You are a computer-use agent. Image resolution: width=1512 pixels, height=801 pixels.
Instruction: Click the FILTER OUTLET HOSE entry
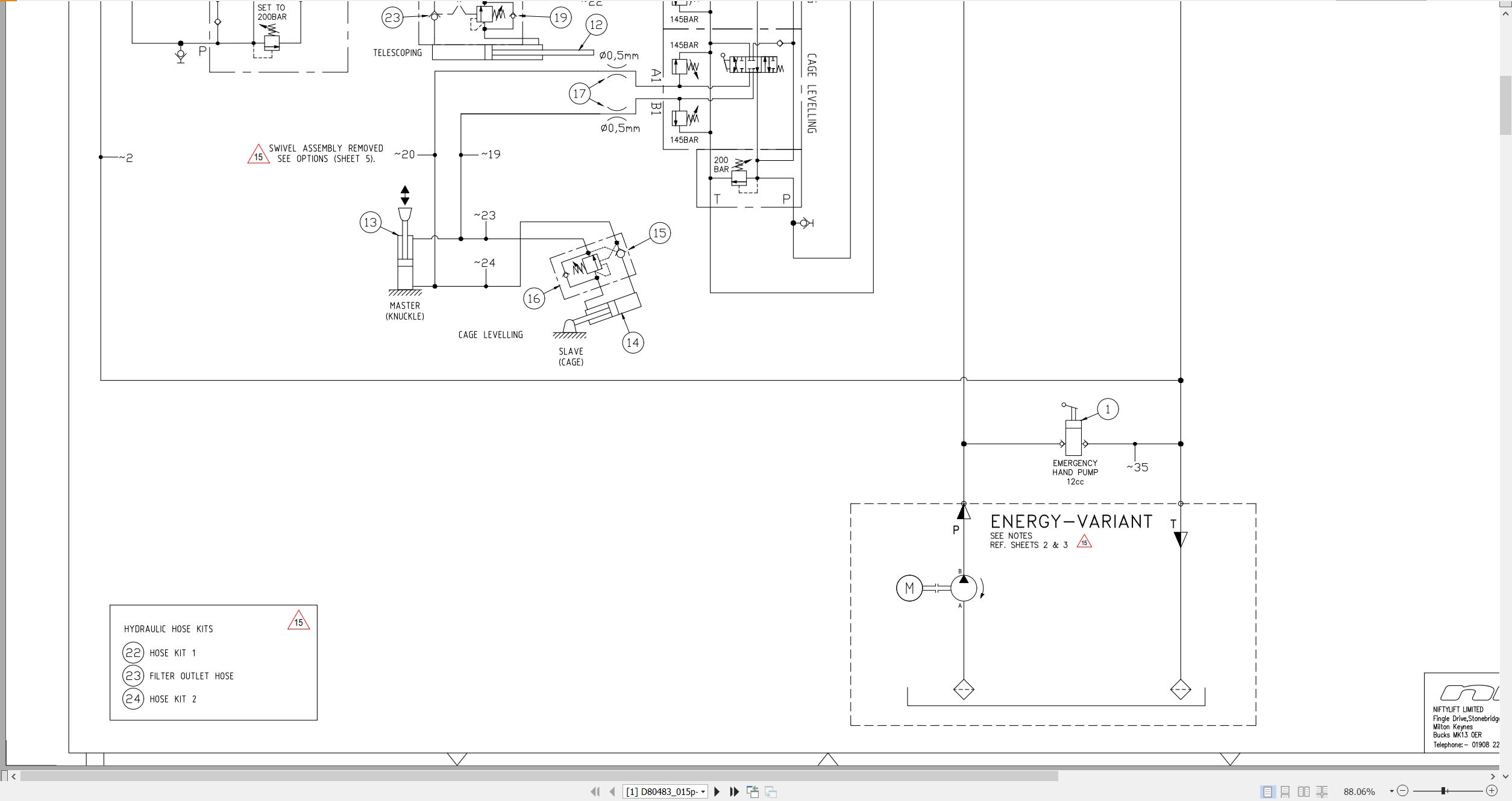(x=192, y=676)
